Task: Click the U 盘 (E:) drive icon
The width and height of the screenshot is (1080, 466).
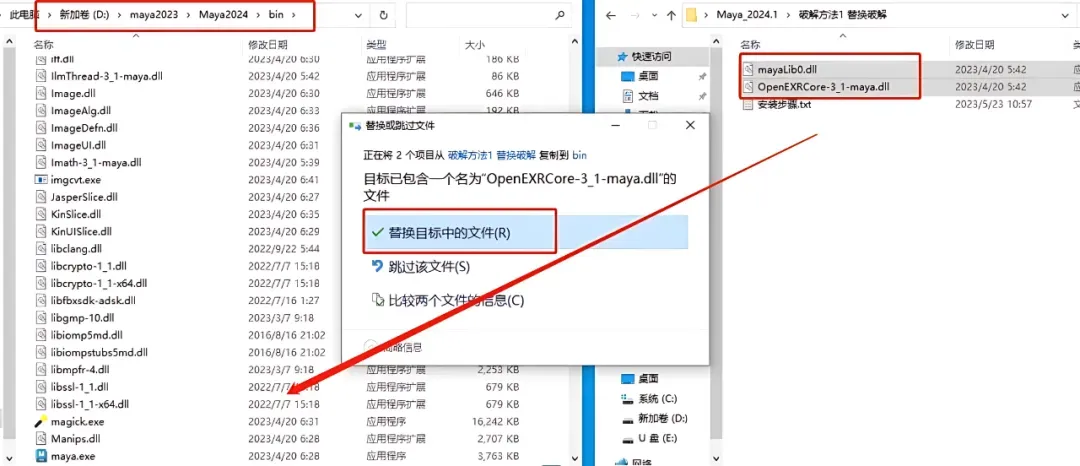Action: [627, 439]
